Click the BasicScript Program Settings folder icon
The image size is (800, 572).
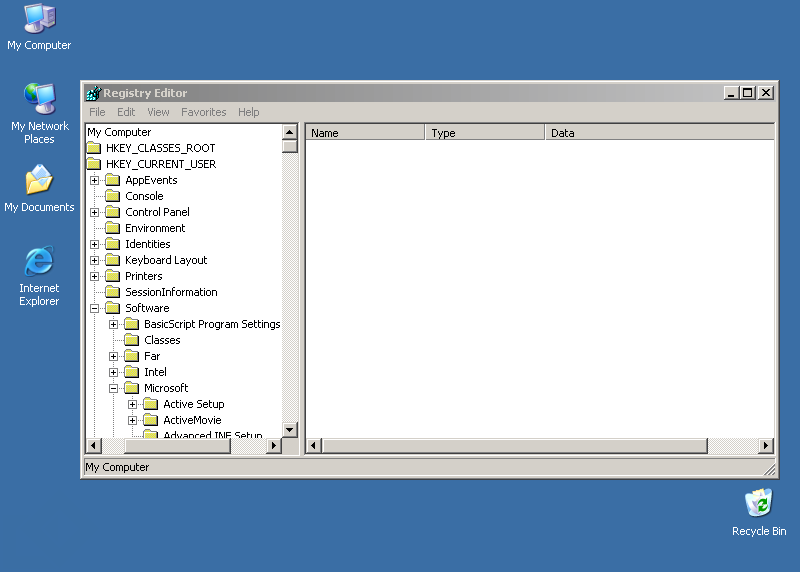coord(132,324)
